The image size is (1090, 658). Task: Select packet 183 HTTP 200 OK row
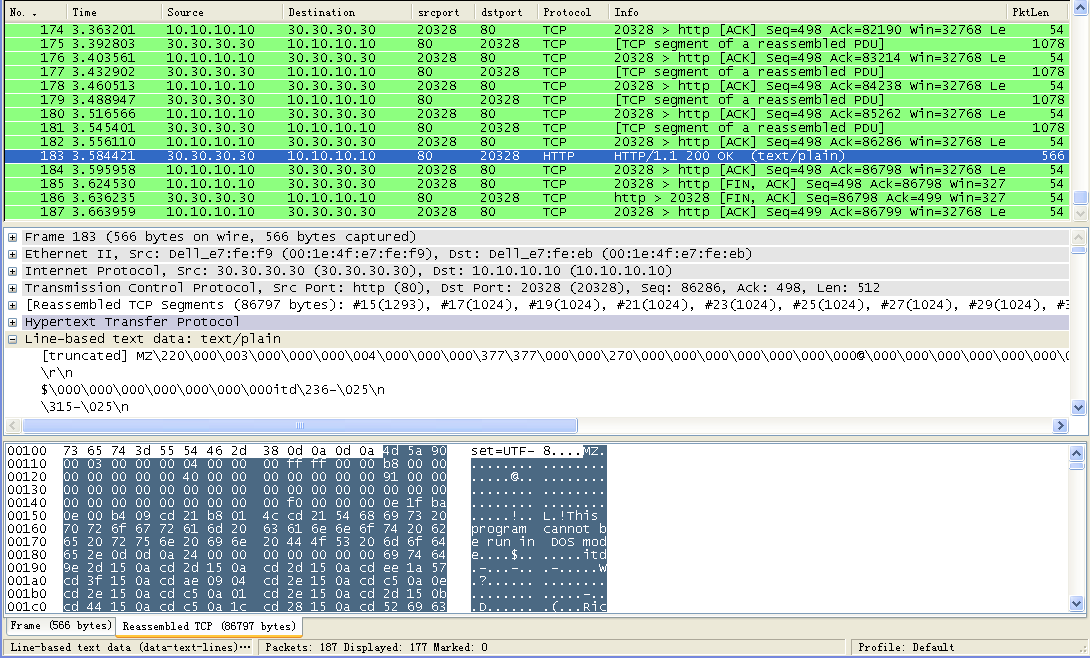pos(500,156)
